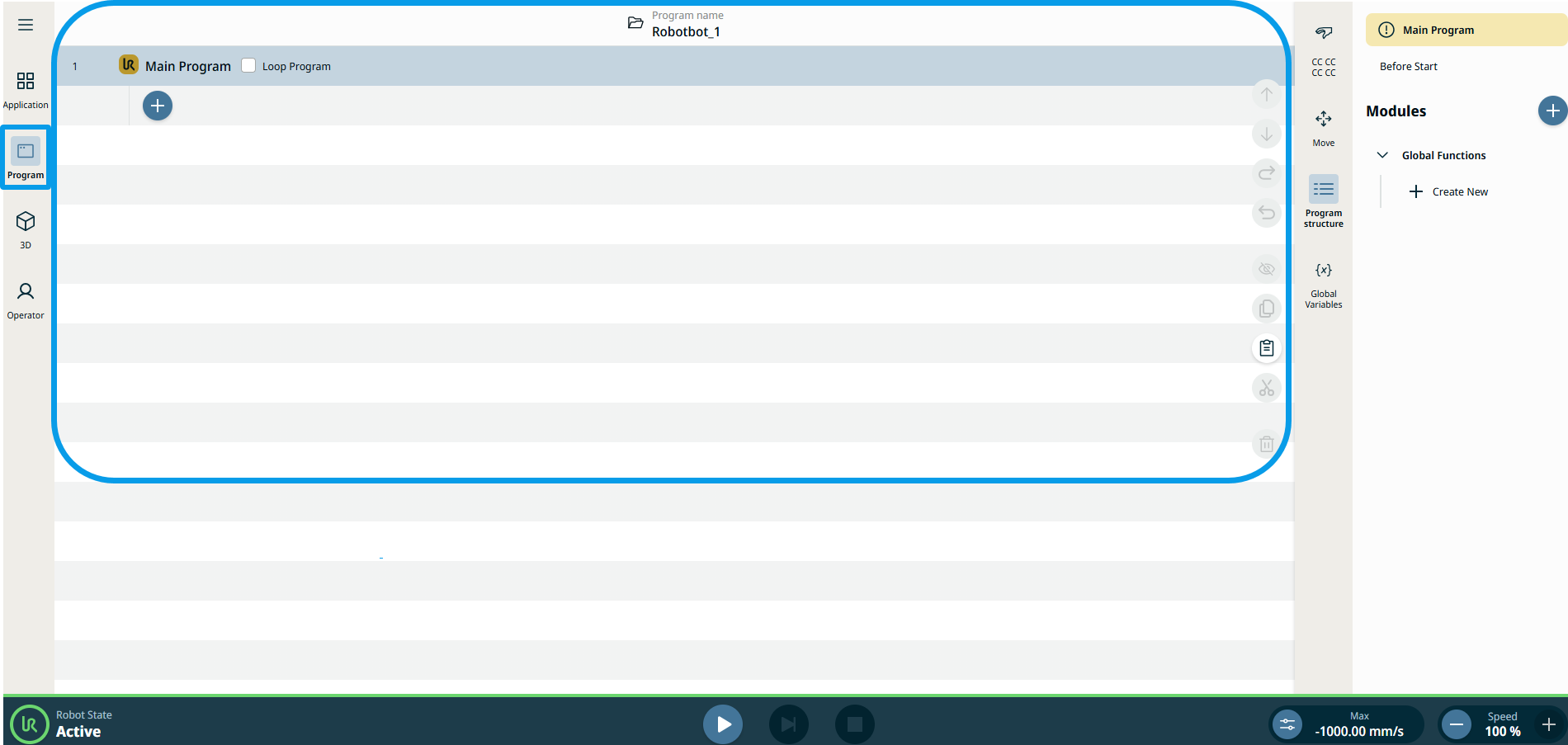This screenshot has width=1568, height=745.
Task: Open the program file folder icon
Action: click(635, 23)
